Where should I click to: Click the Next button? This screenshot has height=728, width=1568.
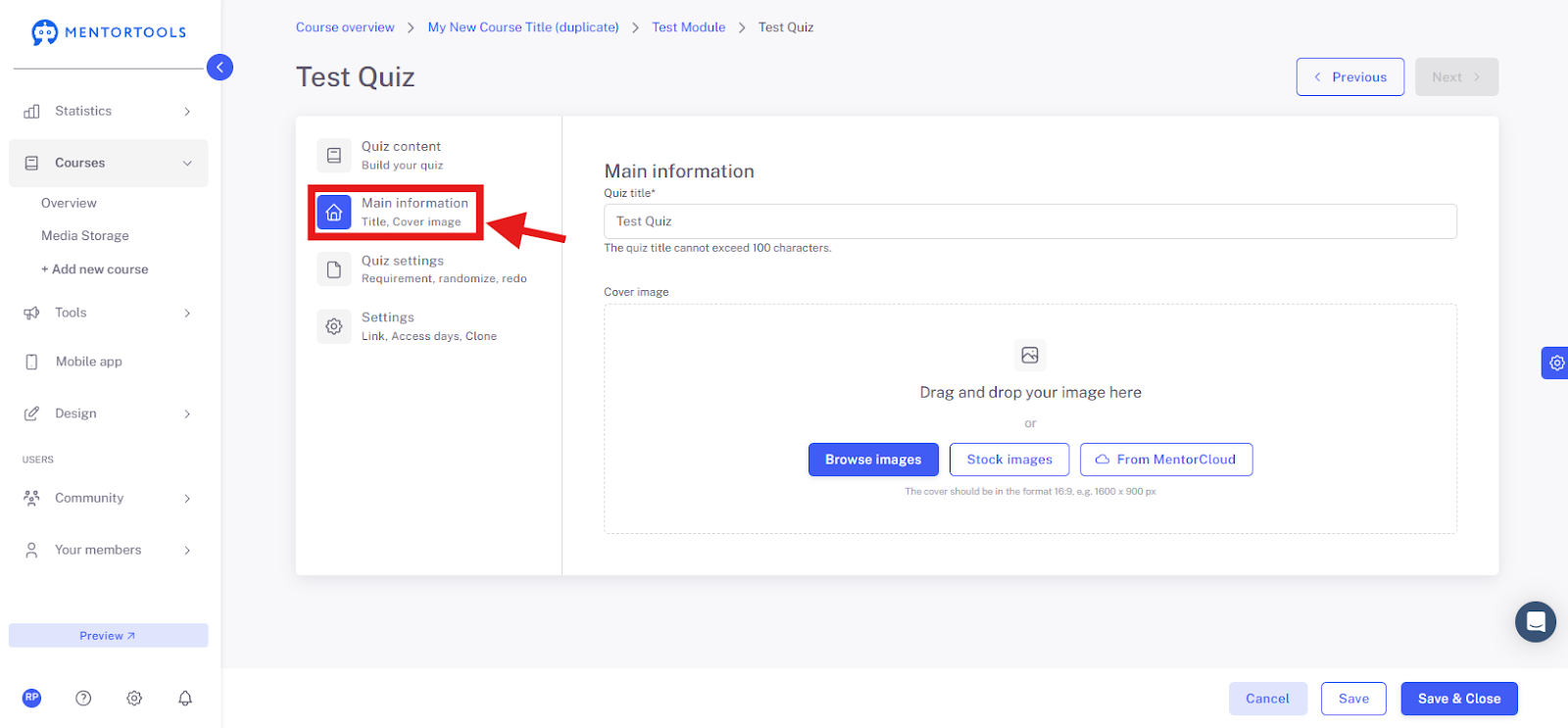point(1456,77)
